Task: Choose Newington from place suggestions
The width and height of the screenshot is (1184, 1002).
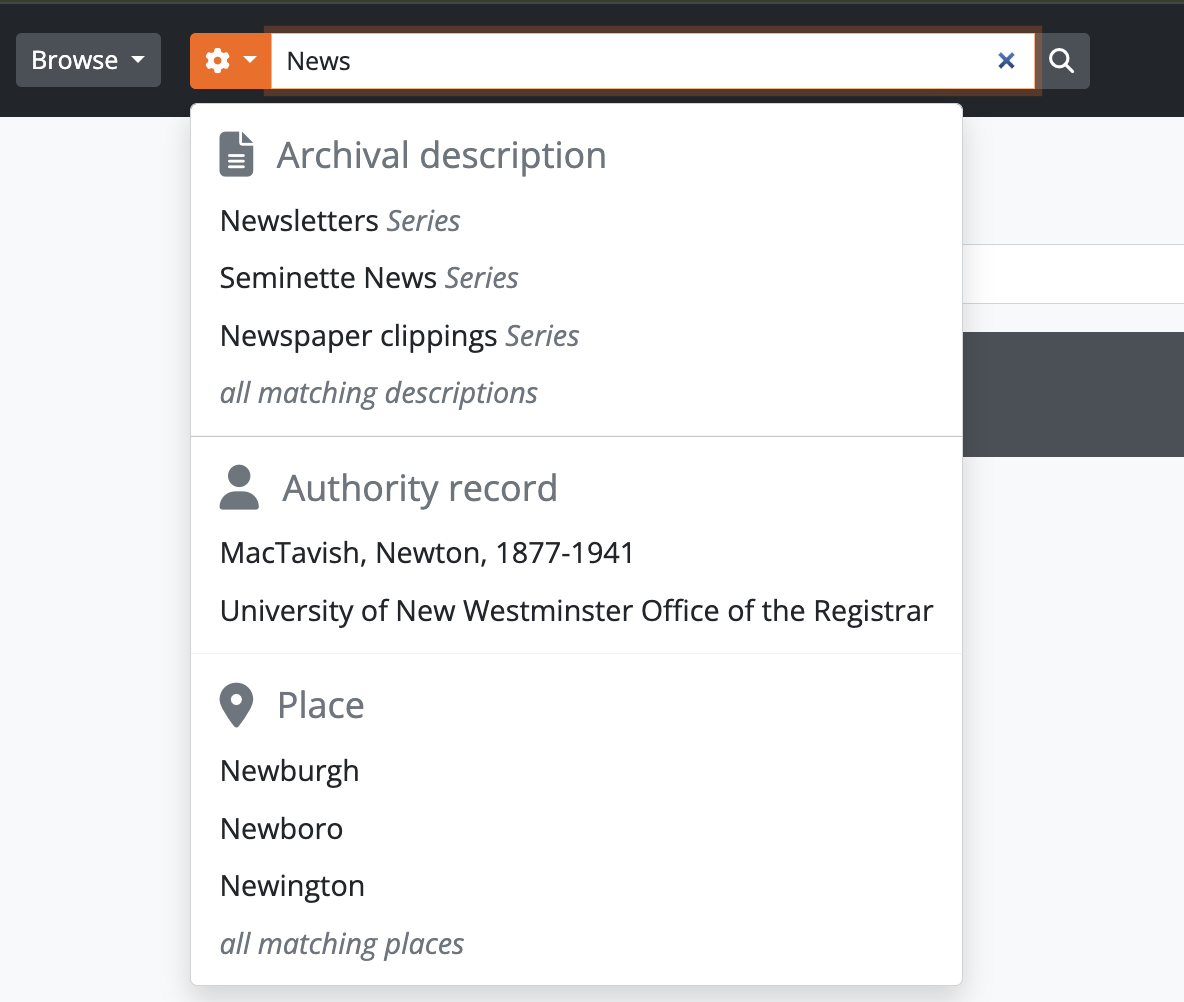Action: pyautogui.click(x=292, y=886)
